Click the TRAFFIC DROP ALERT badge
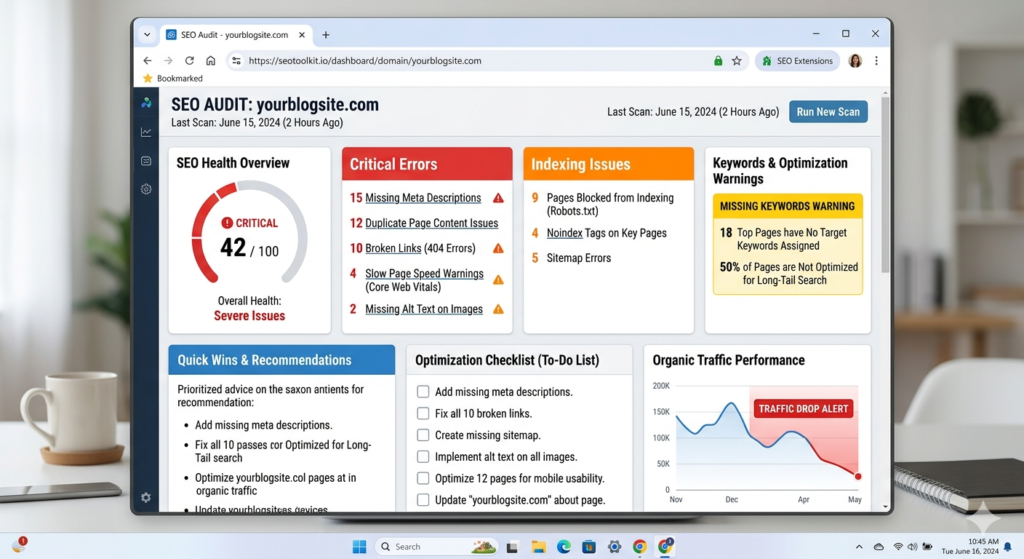Screen dimensions: 1024x559 (x=803, y=409)
